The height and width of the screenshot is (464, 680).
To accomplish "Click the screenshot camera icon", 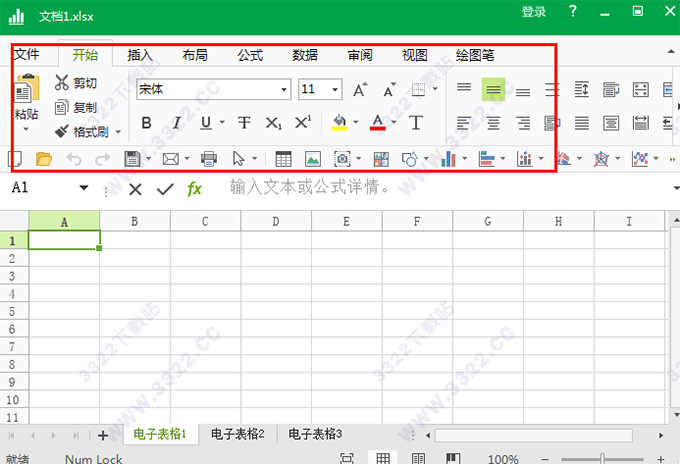I will 342,159.
